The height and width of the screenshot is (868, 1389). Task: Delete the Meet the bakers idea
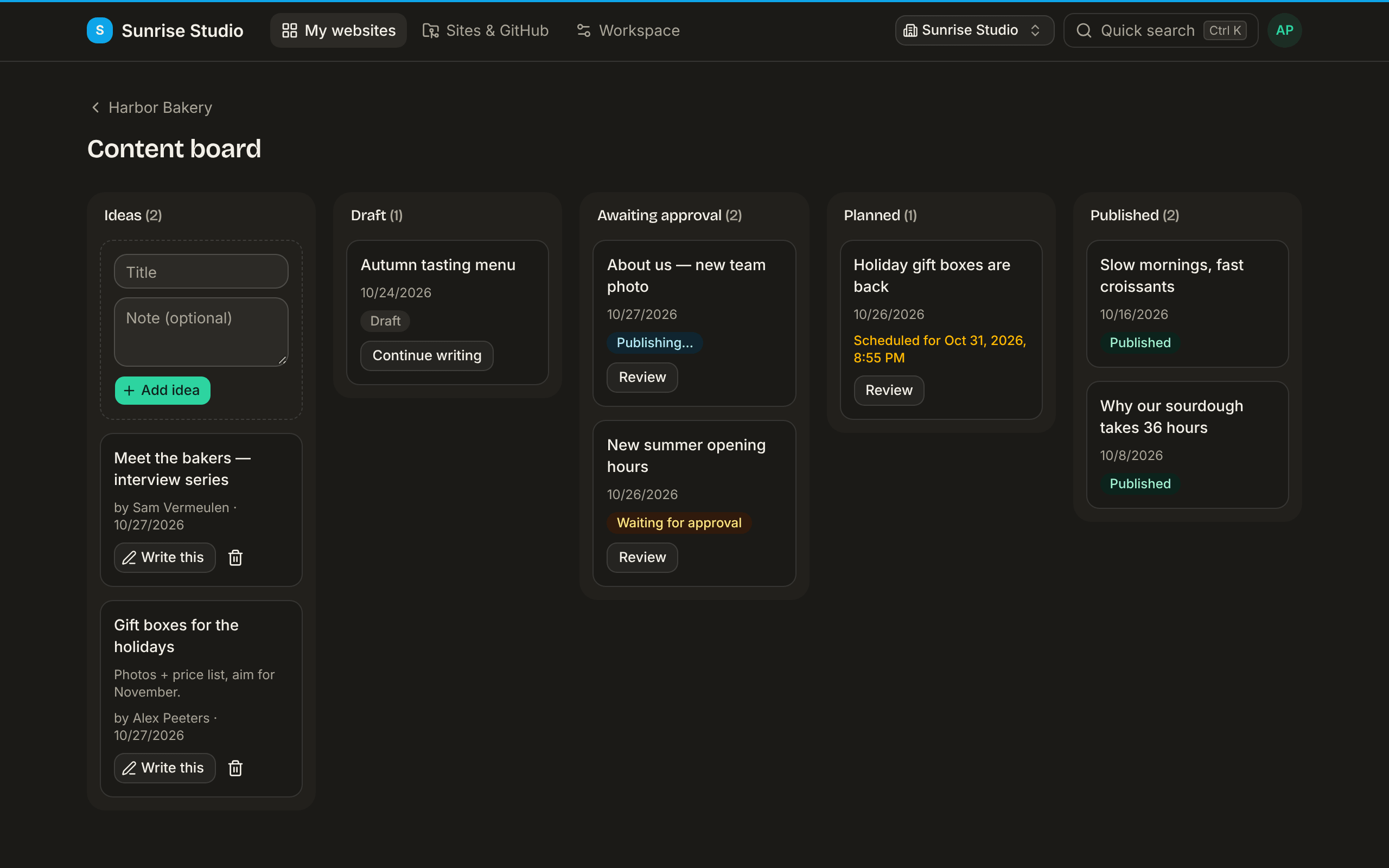pos(235,558)
